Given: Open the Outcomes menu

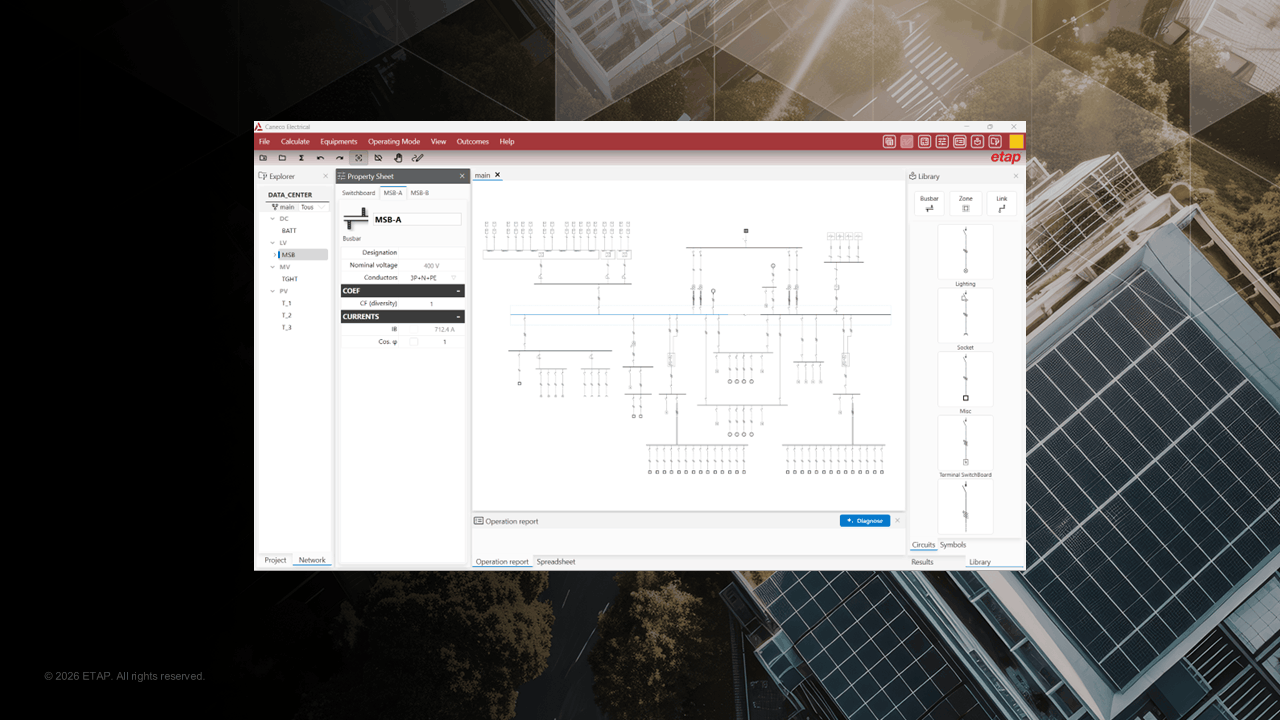Looking at the screenshot, I should coord(473,142).
